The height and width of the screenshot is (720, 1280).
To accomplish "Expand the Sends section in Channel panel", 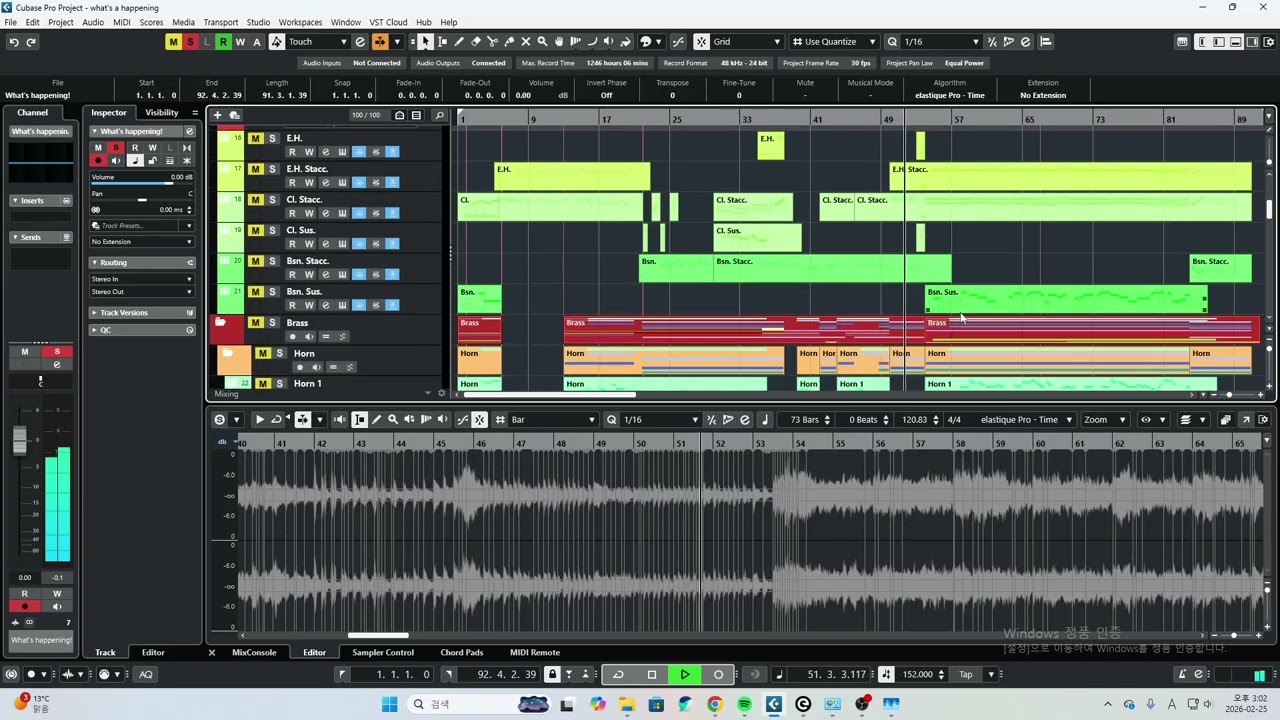I will point(41,238).
